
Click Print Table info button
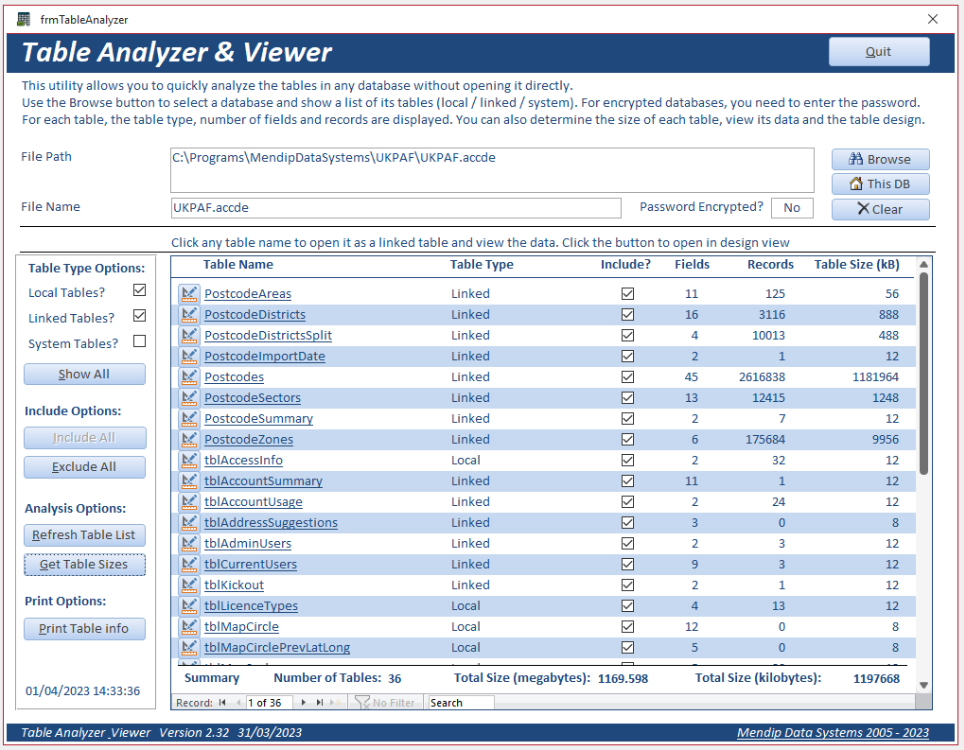click(85, 629)
